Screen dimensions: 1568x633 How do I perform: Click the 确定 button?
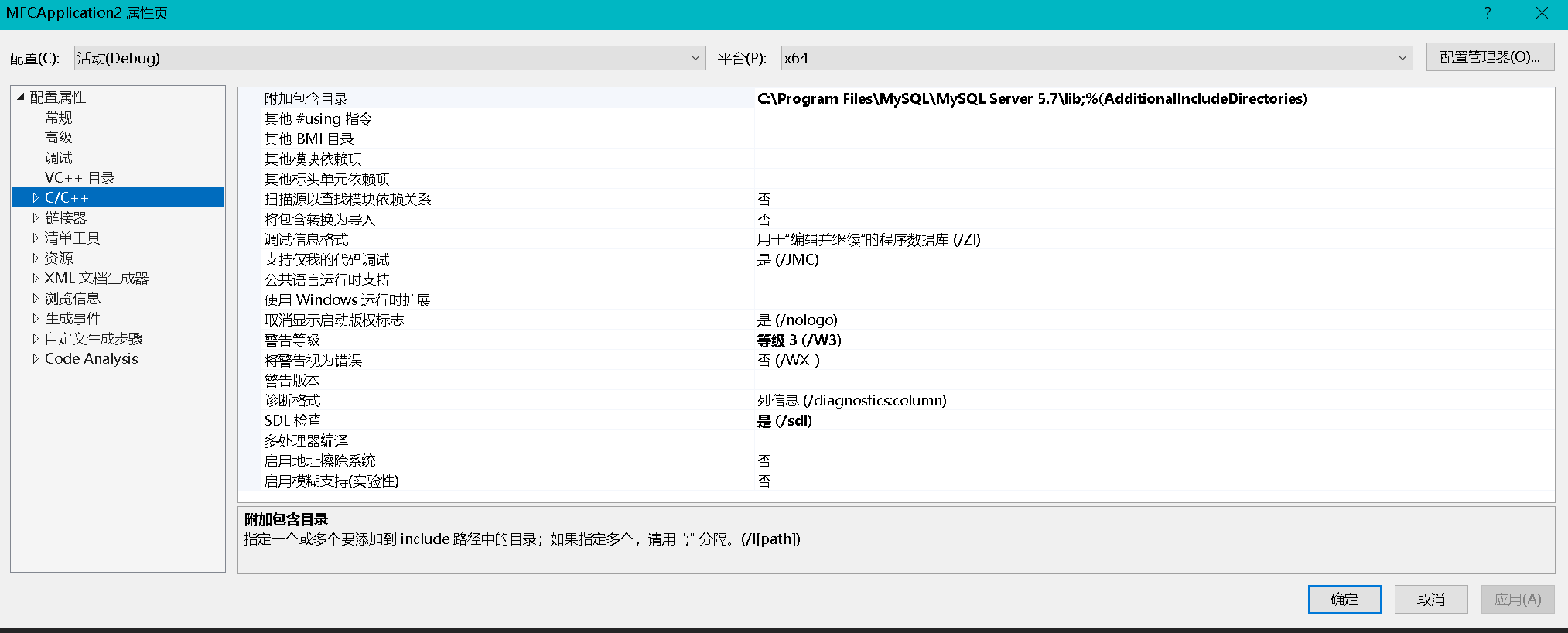tap(1344, 599)
